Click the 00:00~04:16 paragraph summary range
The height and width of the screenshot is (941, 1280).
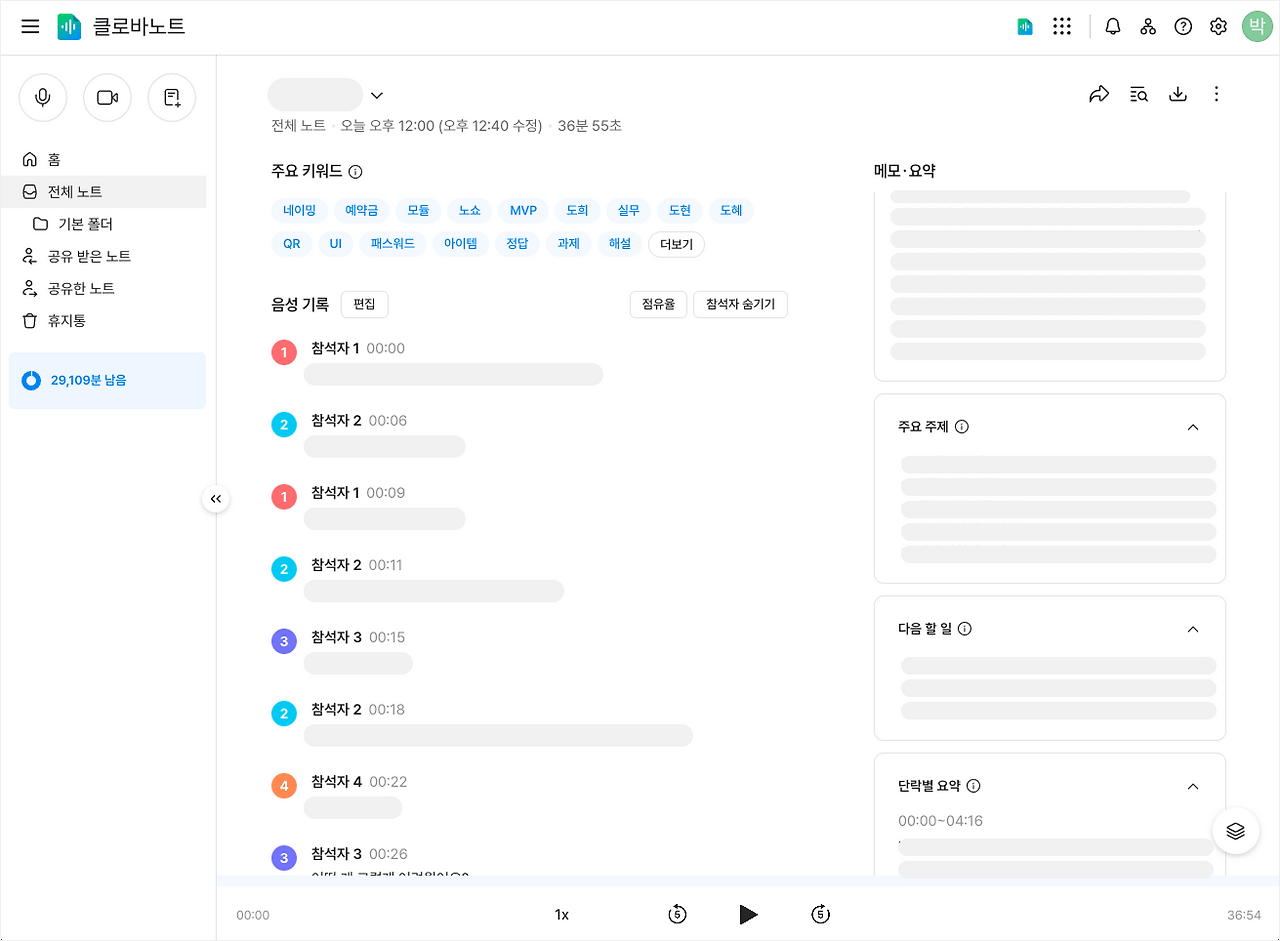(940, 821)
